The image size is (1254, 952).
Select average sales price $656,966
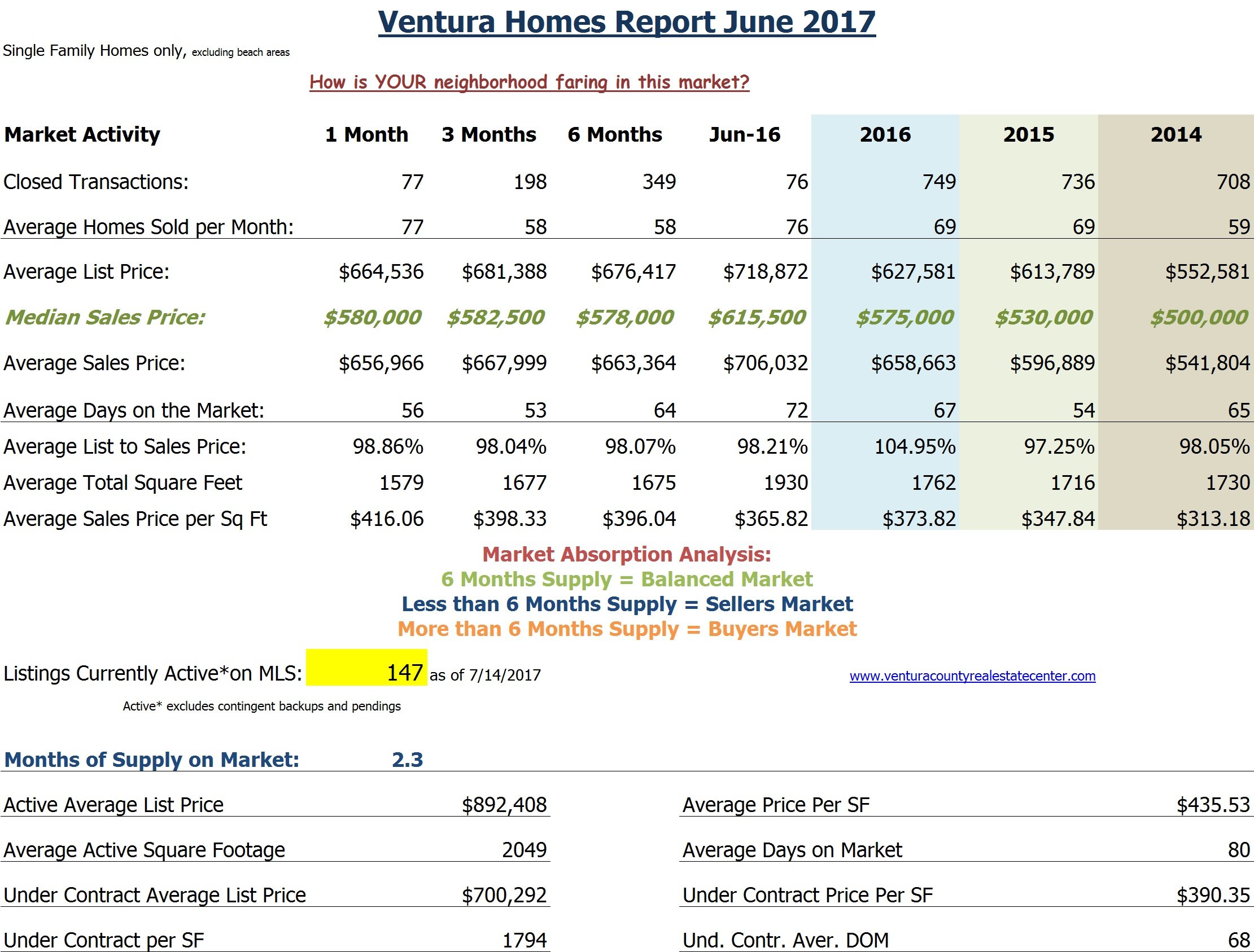[x=381, y=363]
